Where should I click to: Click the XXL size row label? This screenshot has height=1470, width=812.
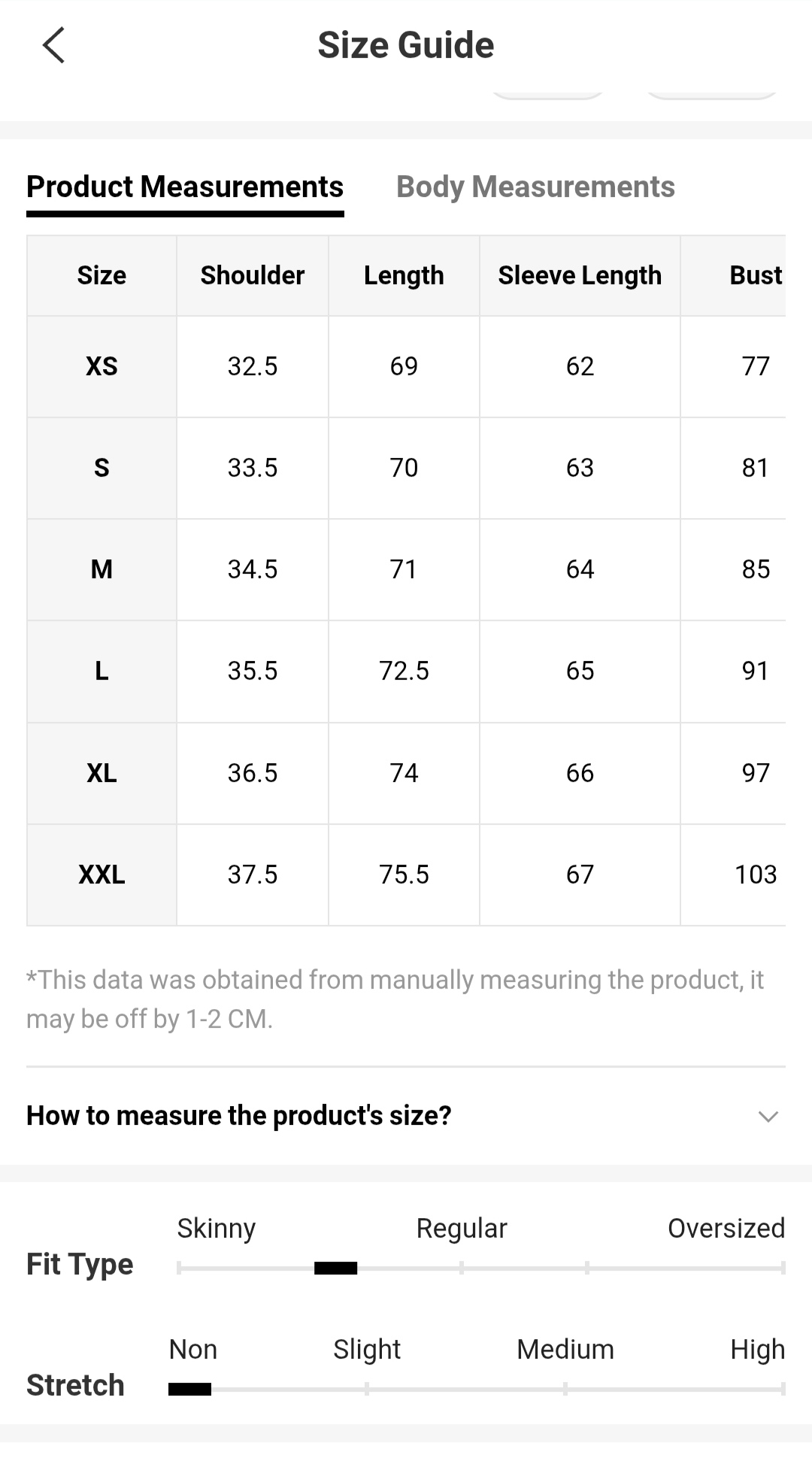click(101, 874)
